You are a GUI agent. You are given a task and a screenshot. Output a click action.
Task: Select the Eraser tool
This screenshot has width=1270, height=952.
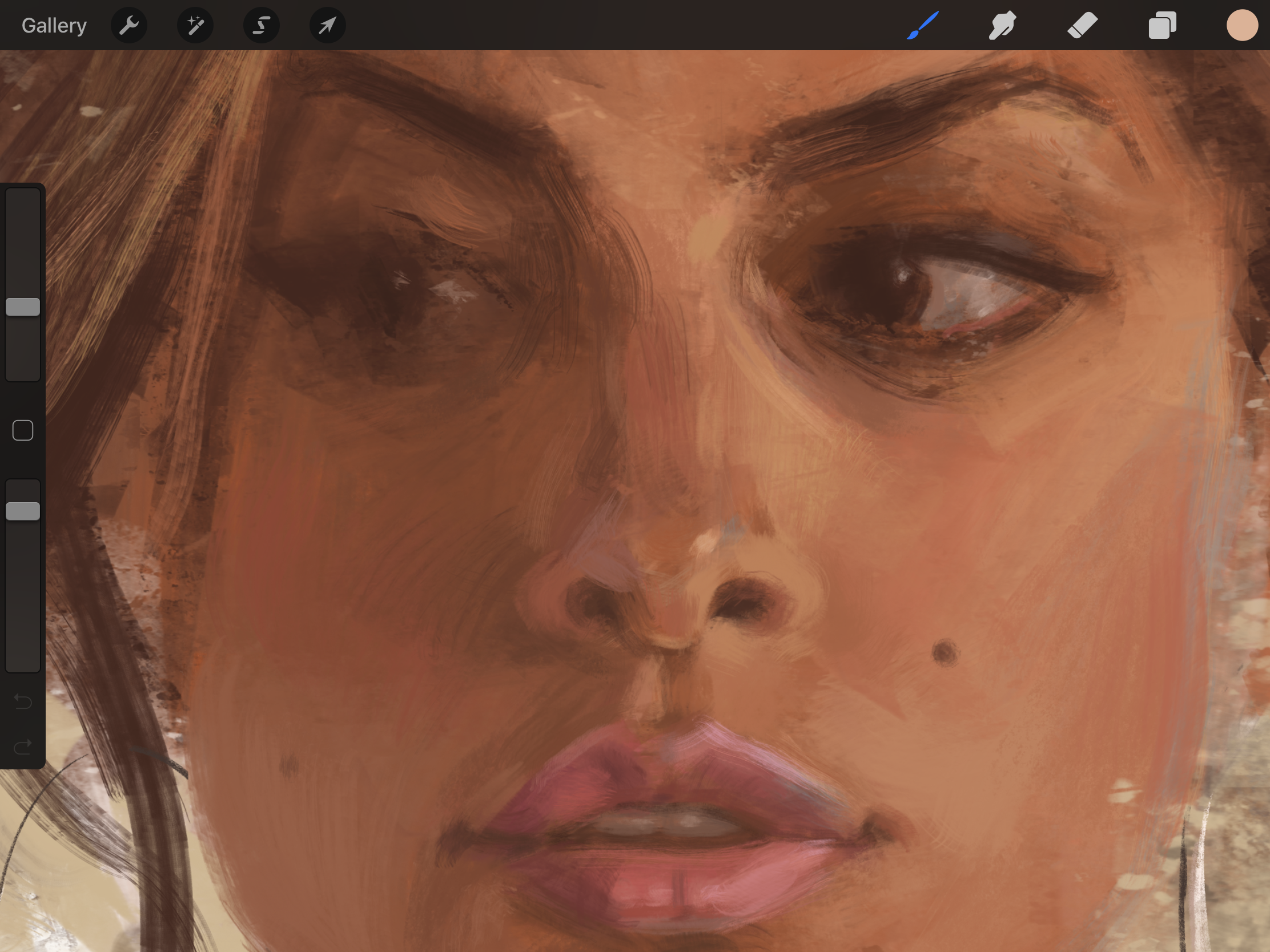tap(1082, 25)
